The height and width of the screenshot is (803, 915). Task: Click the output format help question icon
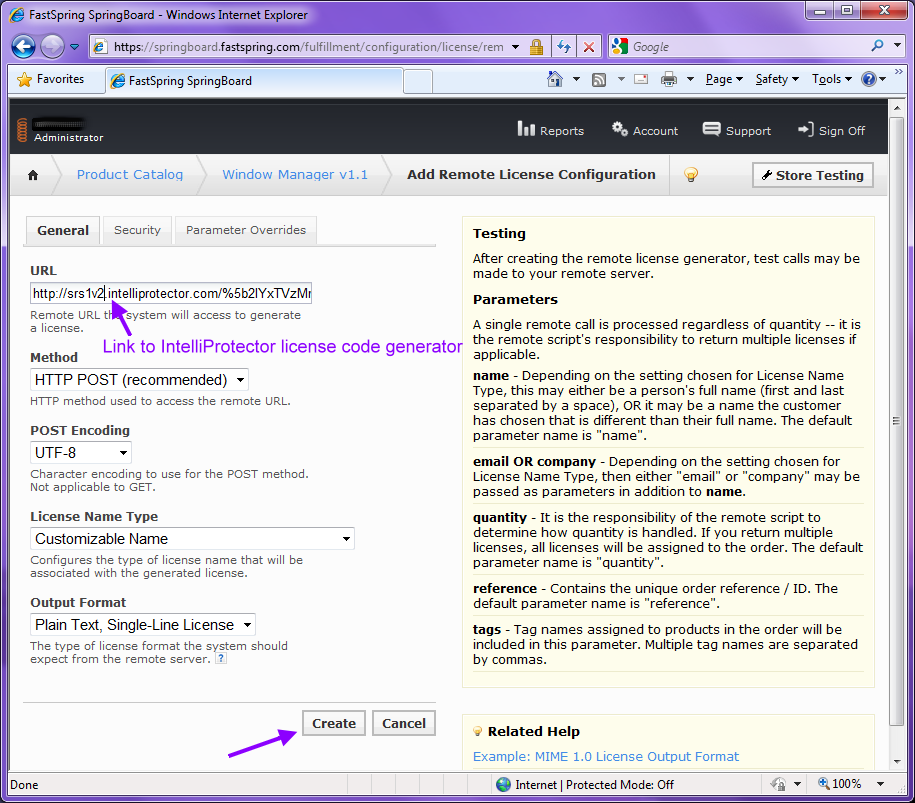click(221, 659)
